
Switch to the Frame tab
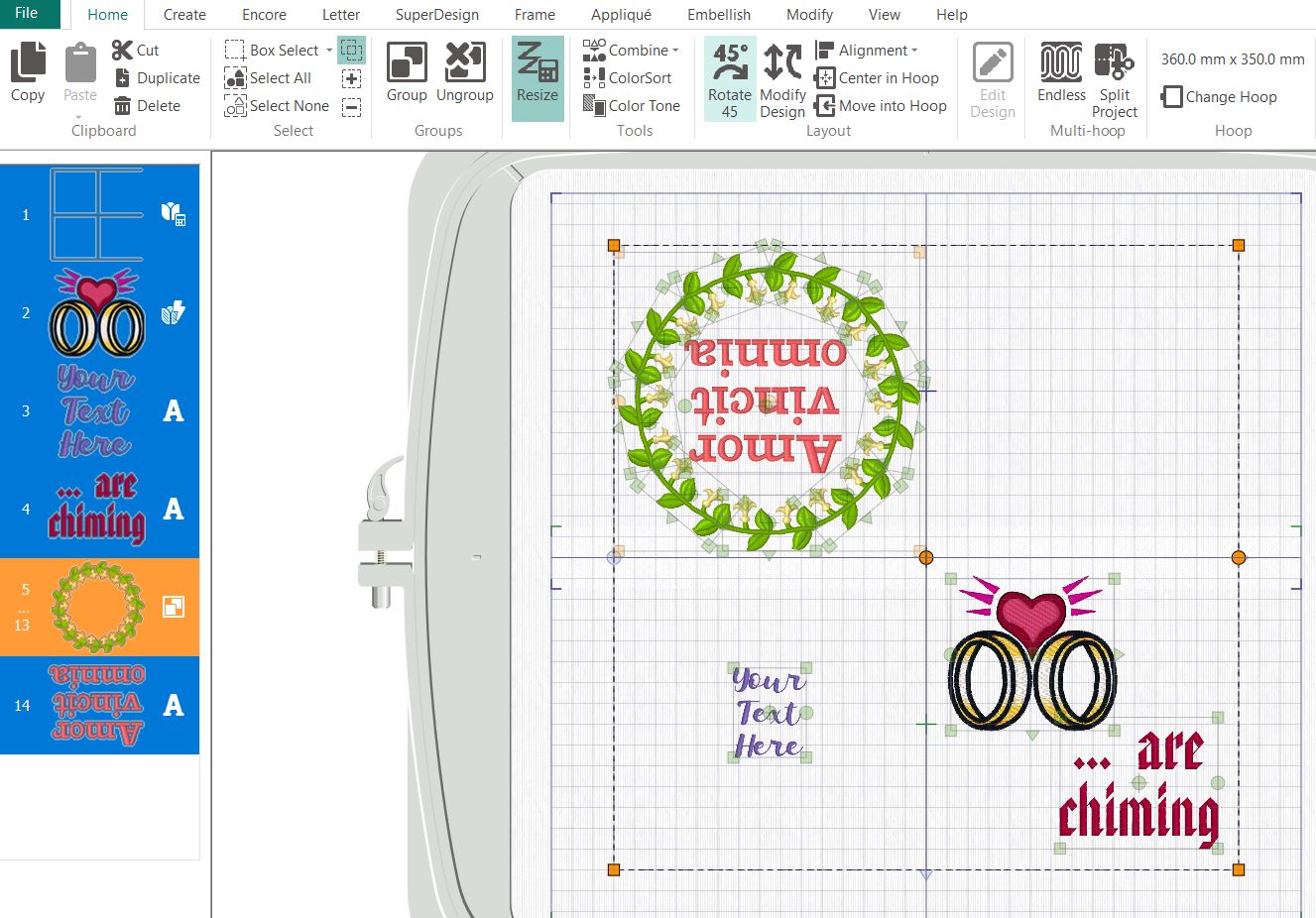click(x=535, y=14)
